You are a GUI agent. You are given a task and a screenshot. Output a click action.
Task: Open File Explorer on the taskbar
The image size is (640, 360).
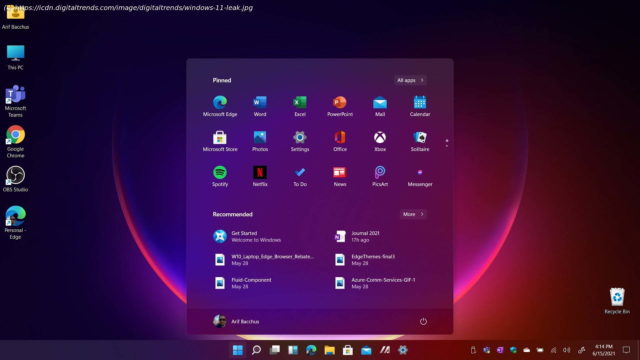pyautogui.click(x=329, y=350)
